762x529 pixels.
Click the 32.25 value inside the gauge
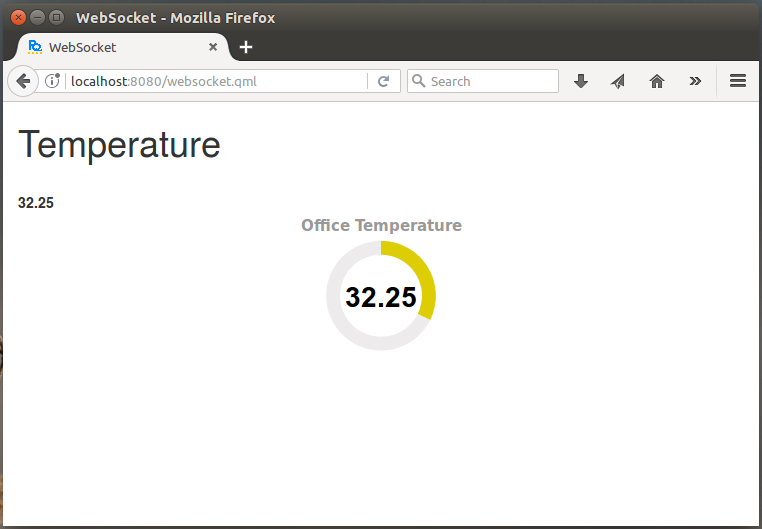[381, 297]
